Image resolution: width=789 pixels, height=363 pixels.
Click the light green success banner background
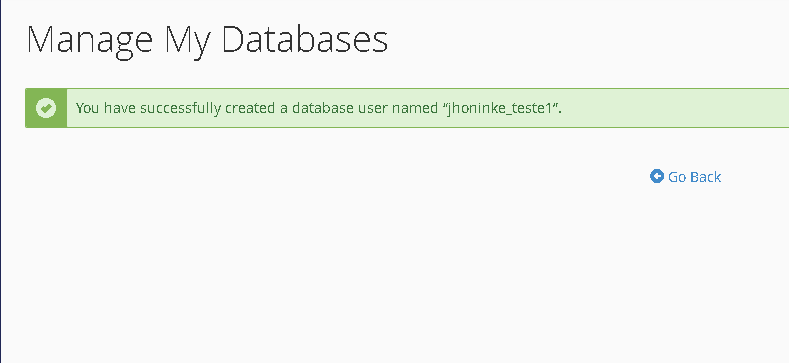click(x=428, y=108)
